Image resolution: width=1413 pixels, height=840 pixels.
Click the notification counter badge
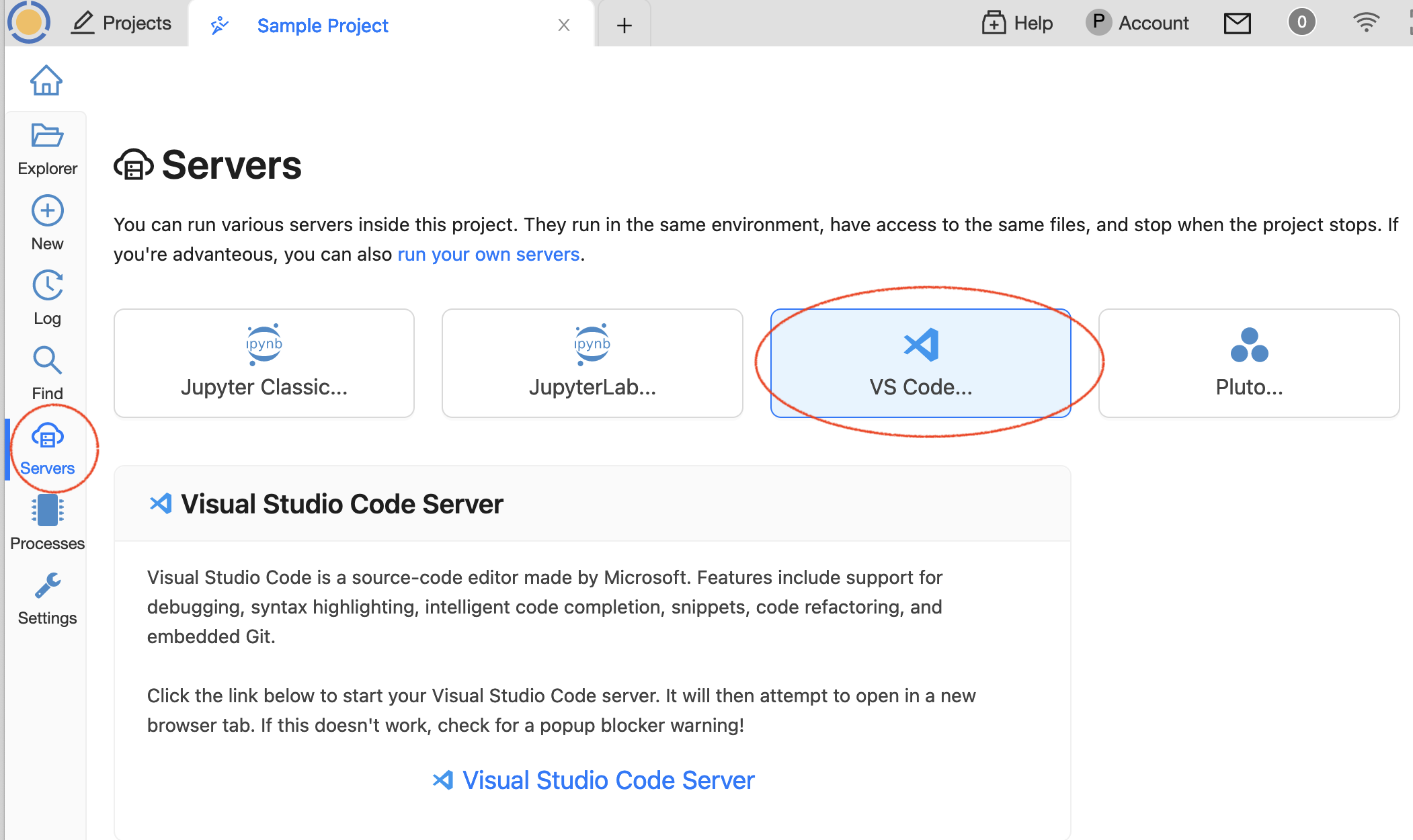(x=1301, y=22)
